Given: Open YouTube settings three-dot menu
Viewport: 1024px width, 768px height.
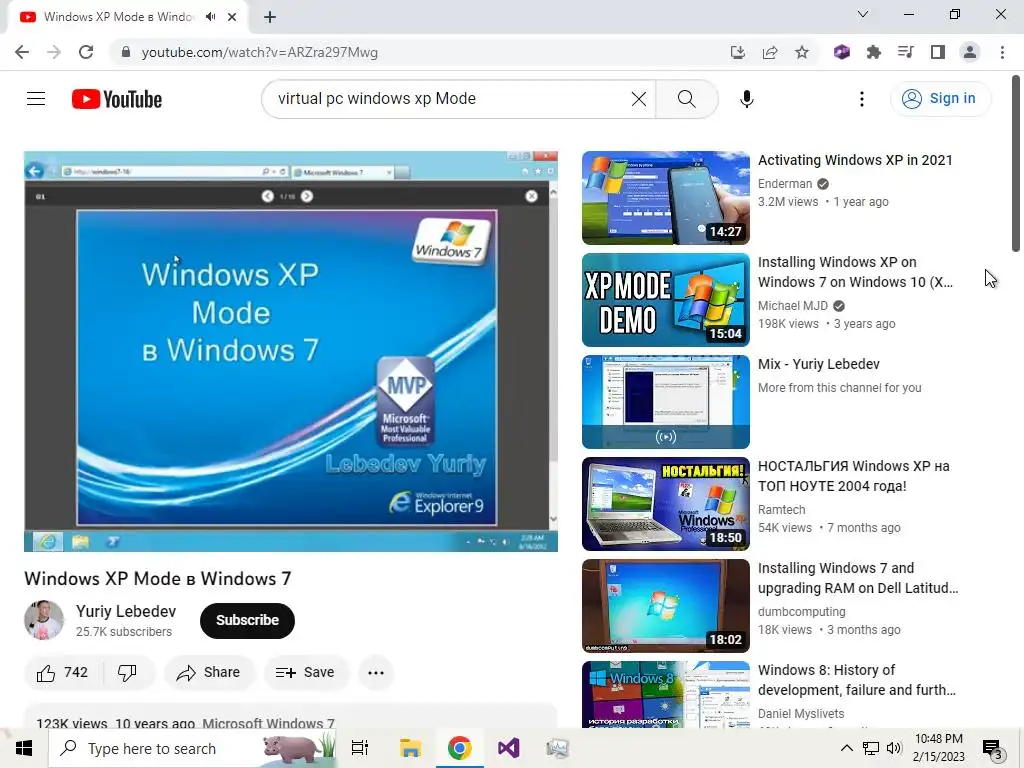Looking at the screenshot, I should tap(861, 99).
